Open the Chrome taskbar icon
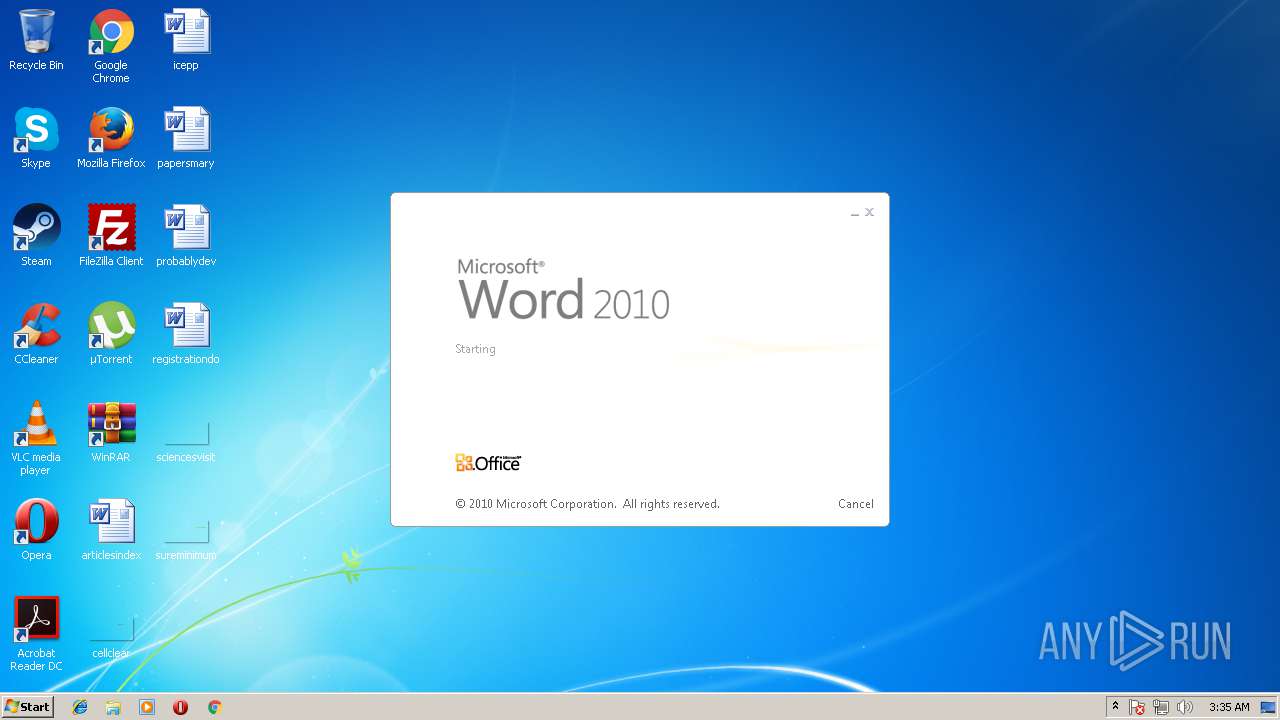Screen dimensions: 1280x720 pyautogui.click(x=214, y=707)
